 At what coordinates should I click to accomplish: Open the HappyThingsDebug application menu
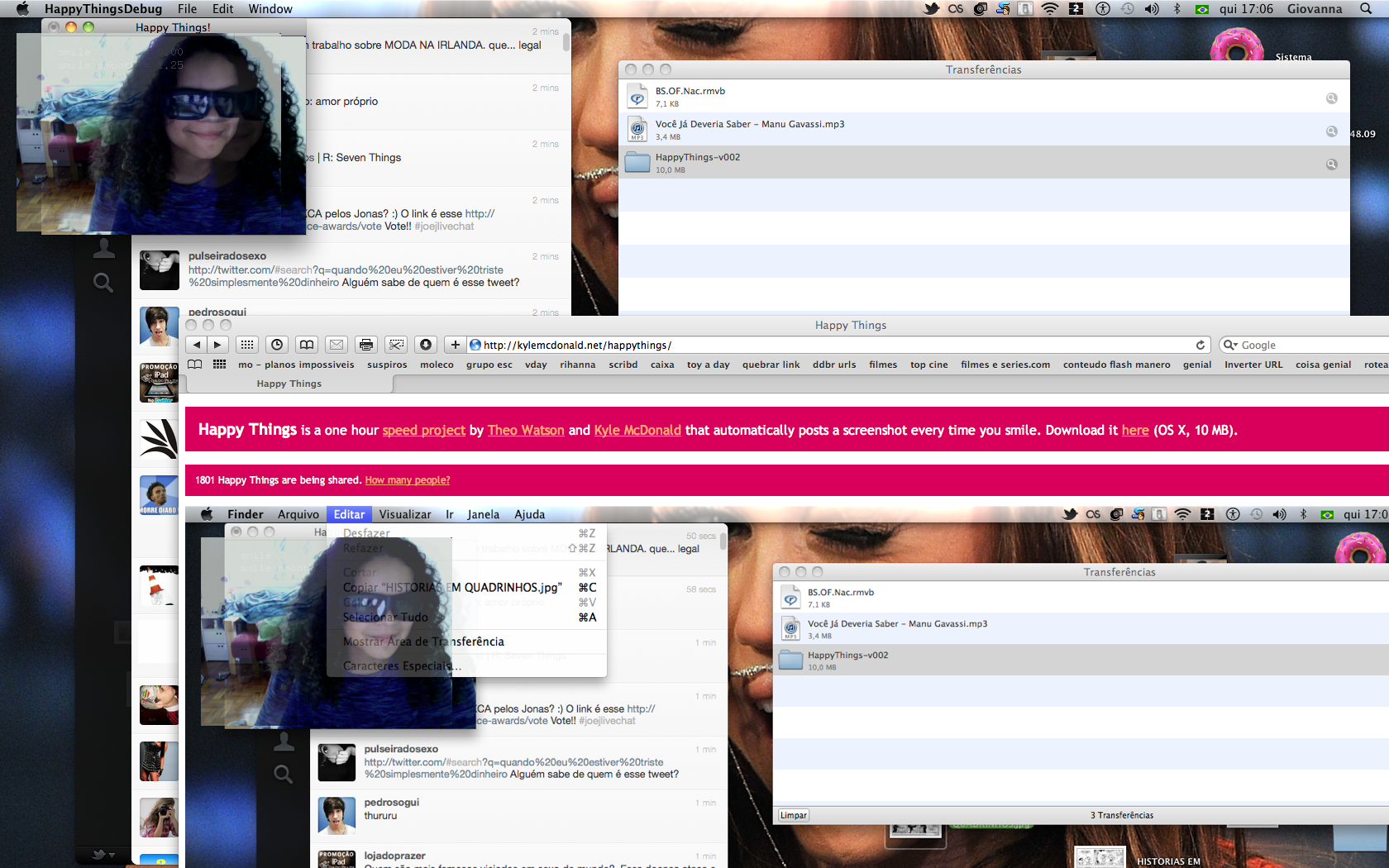pyautogui.click(x=103, y=9)
